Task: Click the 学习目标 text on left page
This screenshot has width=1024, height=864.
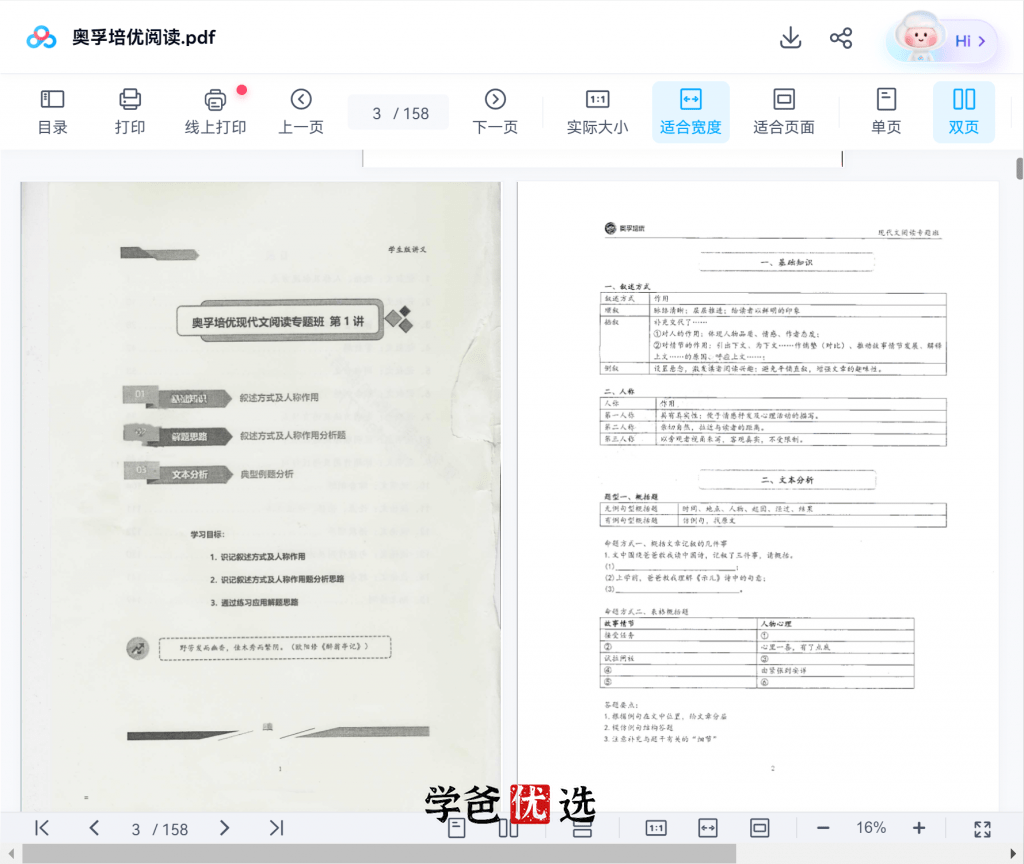Action: (x=208, y=534)
